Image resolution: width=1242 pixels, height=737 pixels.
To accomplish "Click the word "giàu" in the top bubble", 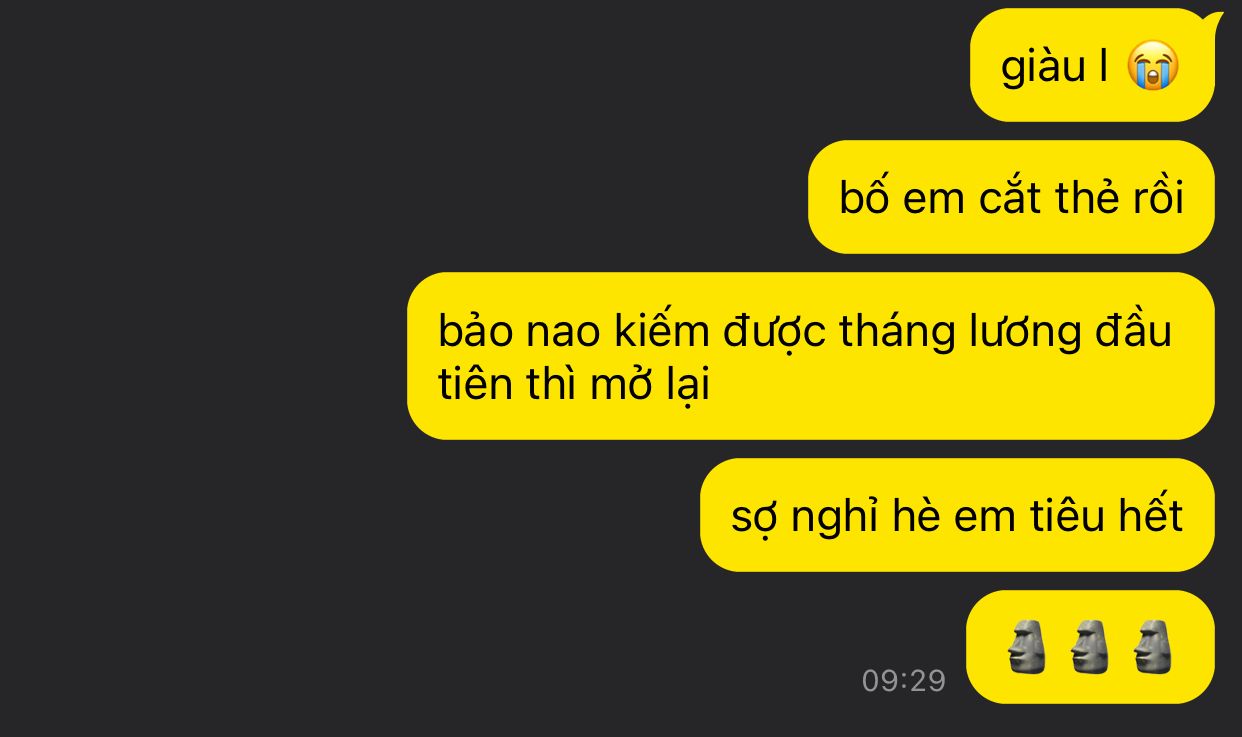I will [x=1043, y=67].
